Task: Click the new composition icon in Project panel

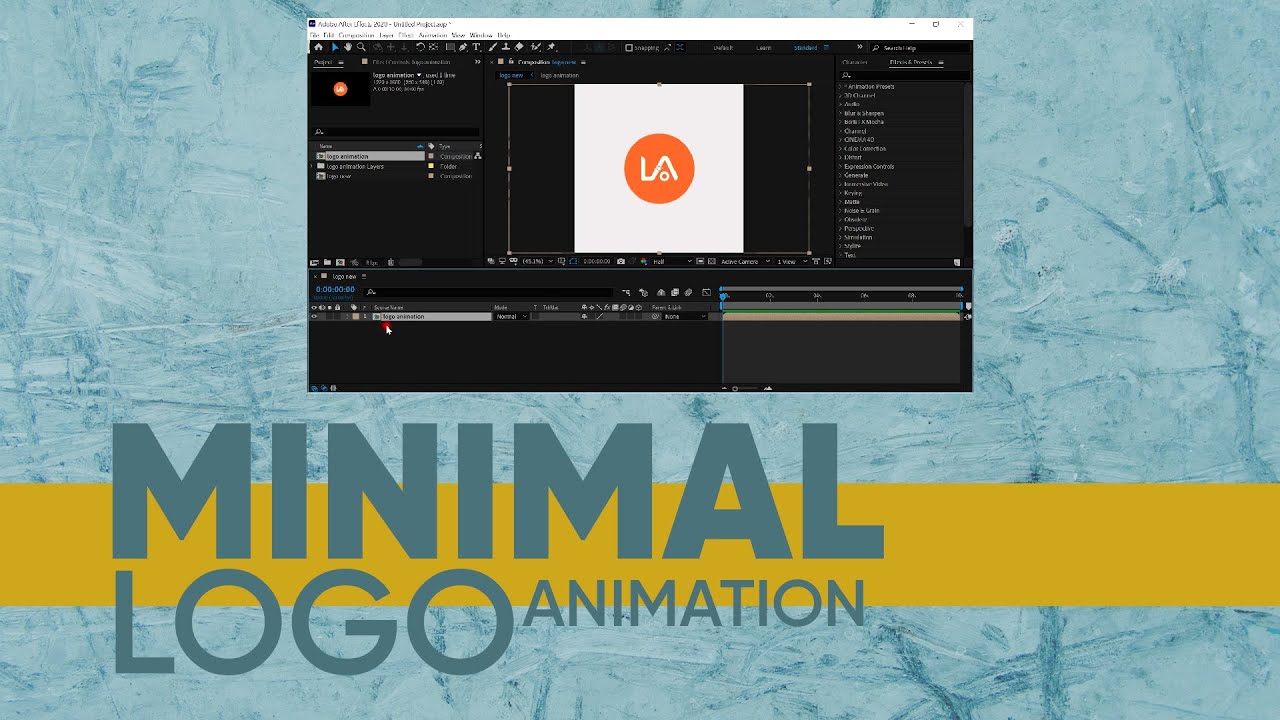Action: 340,262
